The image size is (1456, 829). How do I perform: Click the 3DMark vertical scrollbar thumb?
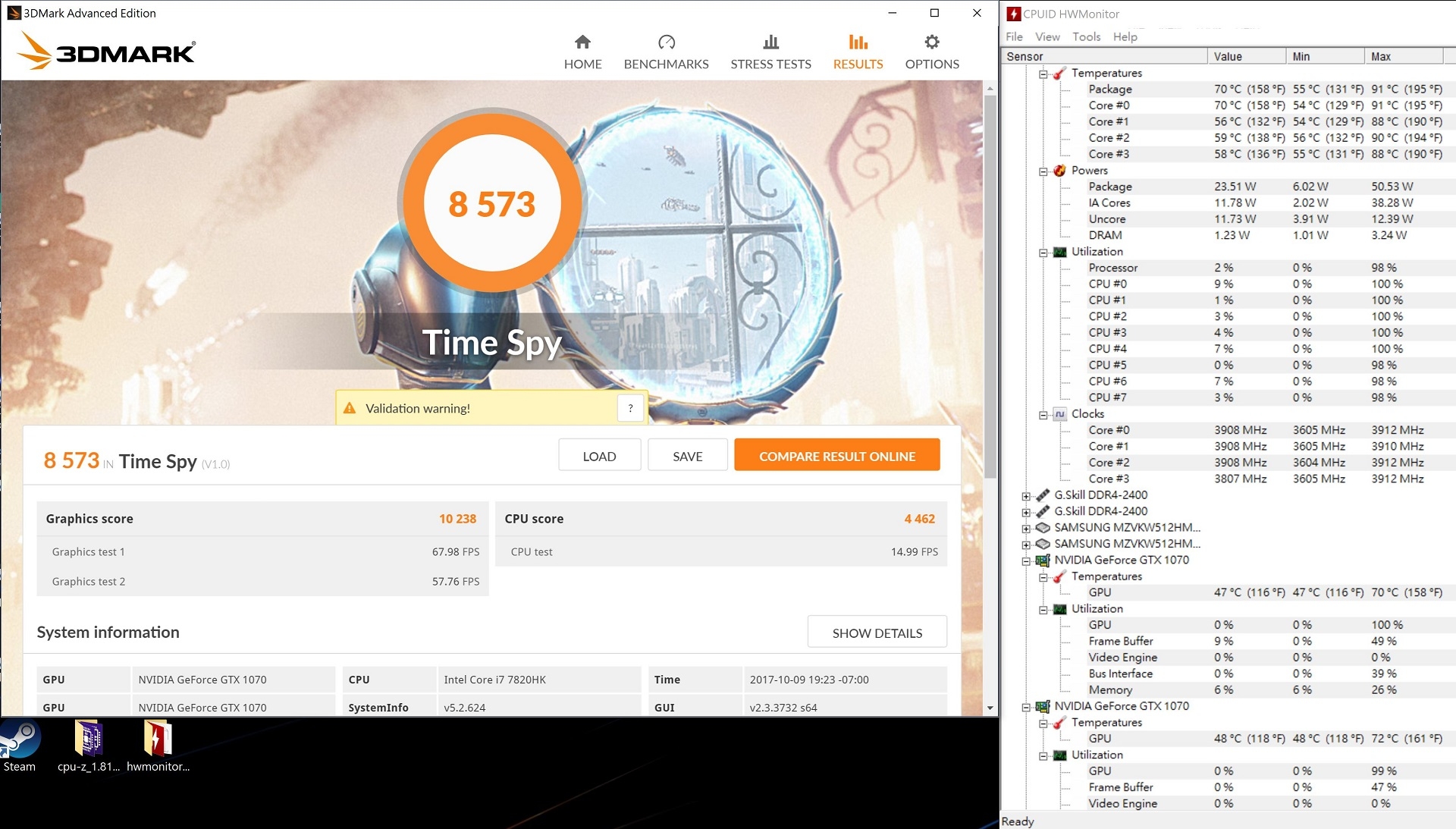(x=990, y=287)
